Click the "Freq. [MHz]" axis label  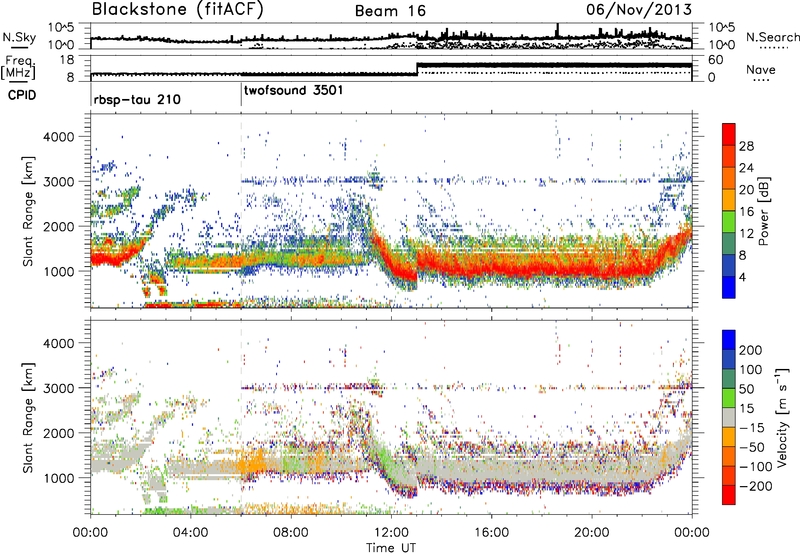(19, 68)
